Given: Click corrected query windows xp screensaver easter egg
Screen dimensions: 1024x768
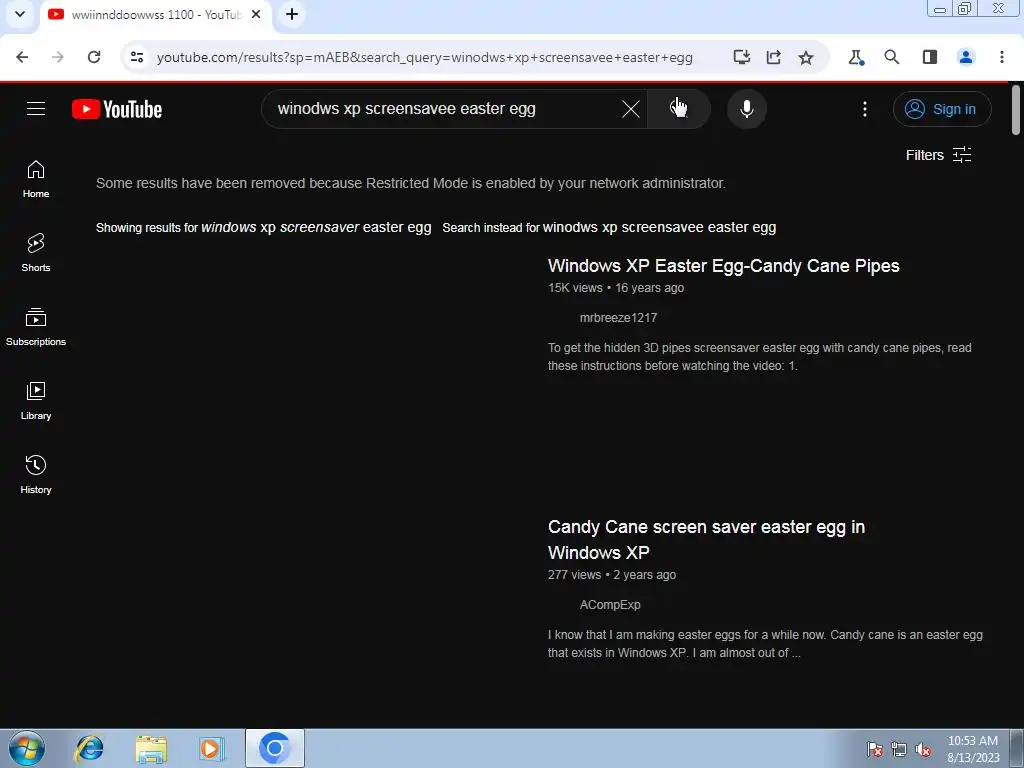Looking at the screenshot, I should coord(316,227).
